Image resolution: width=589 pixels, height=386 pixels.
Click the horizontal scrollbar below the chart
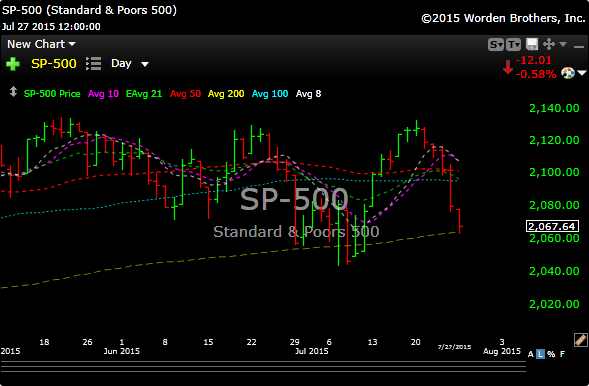pyautogui.click(x=263, y=366)
